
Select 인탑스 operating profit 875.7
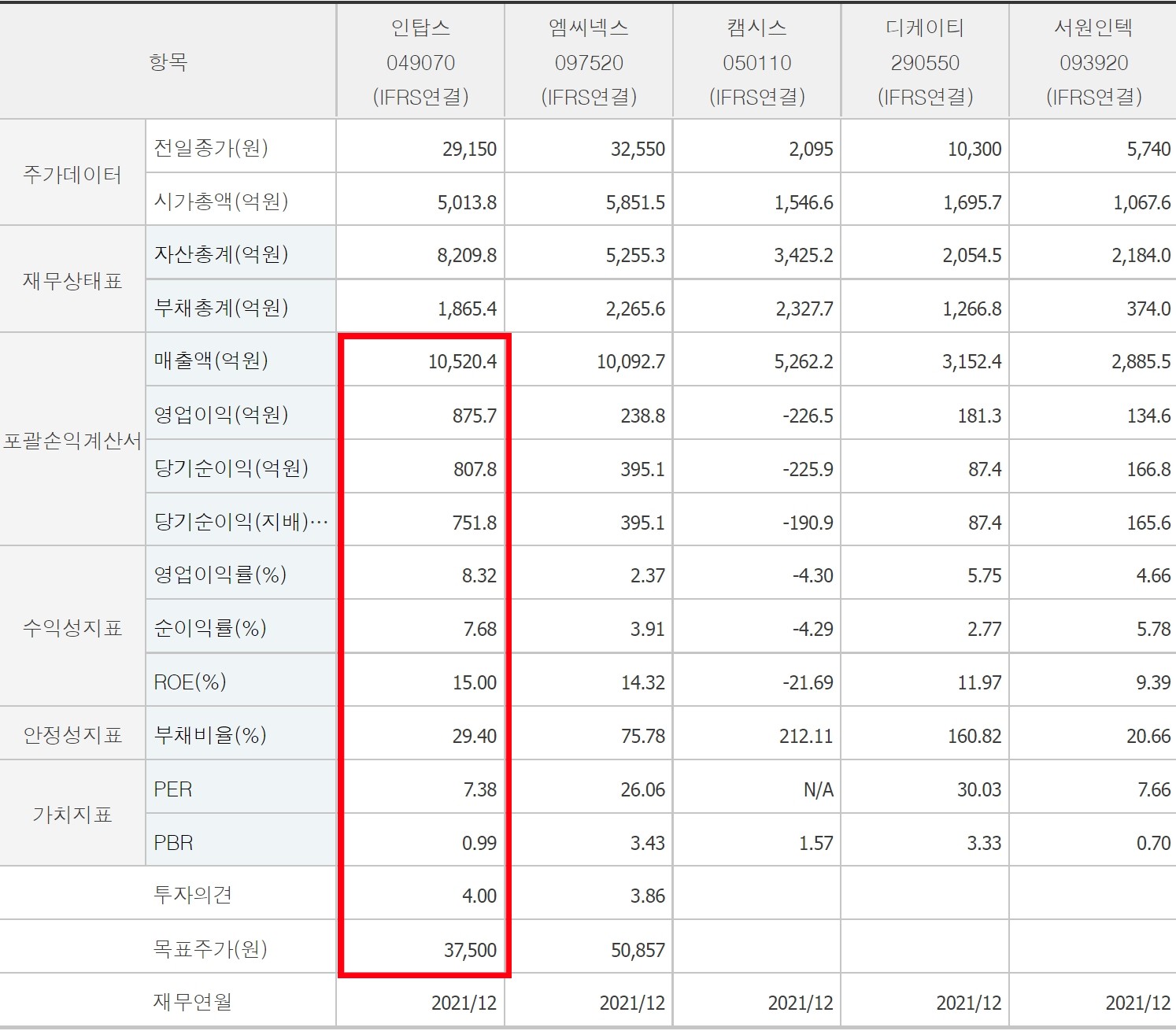[x=475, y=416]
